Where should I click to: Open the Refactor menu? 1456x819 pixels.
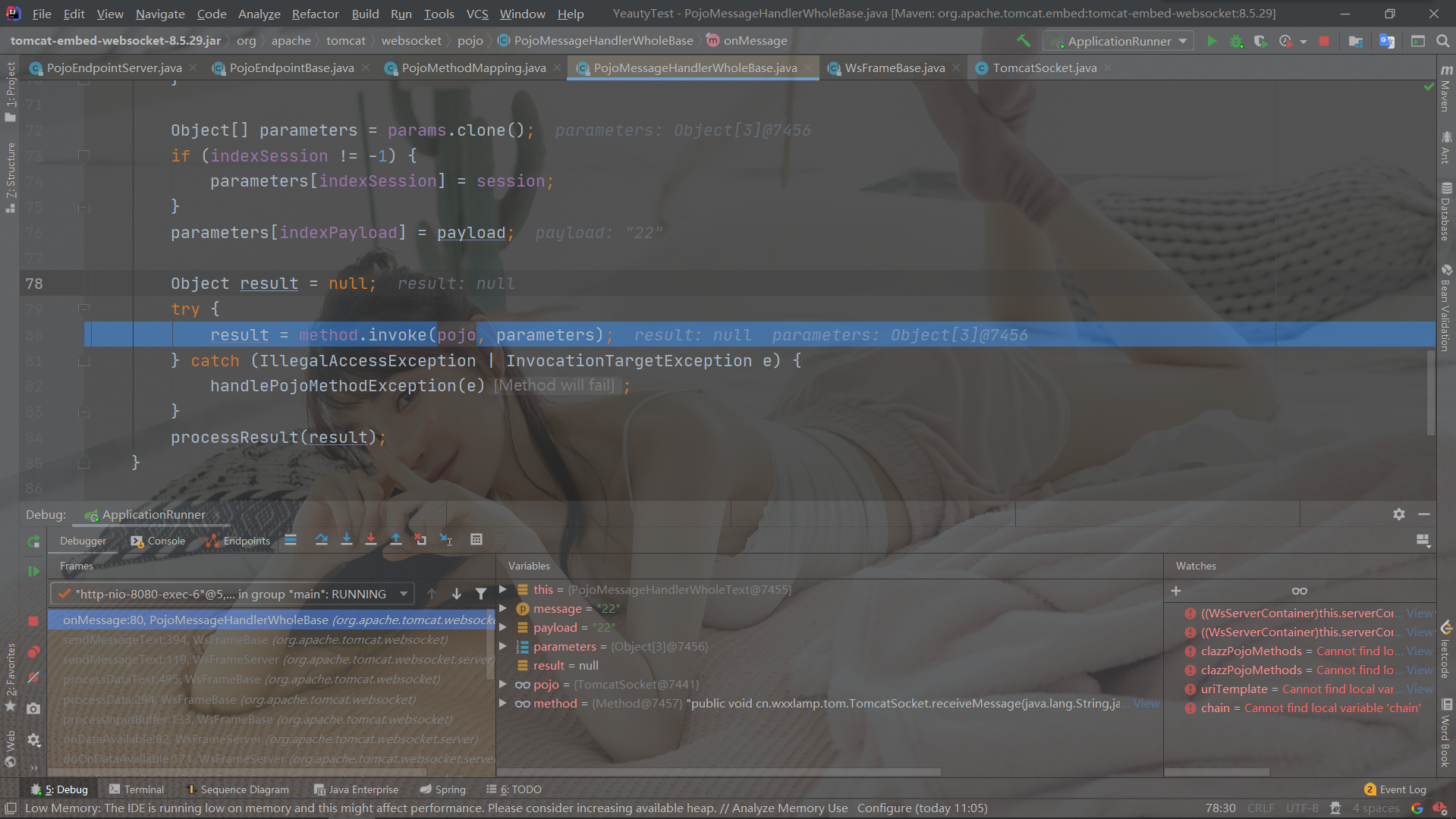pos(315,14)
